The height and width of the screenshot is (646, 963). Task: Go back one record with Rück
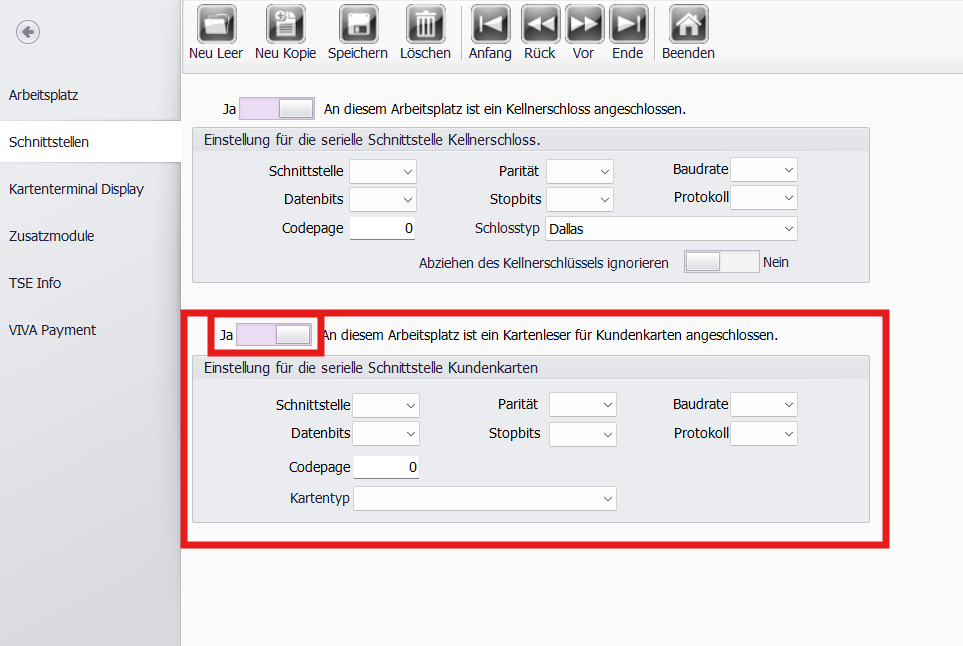click(540, 24)
